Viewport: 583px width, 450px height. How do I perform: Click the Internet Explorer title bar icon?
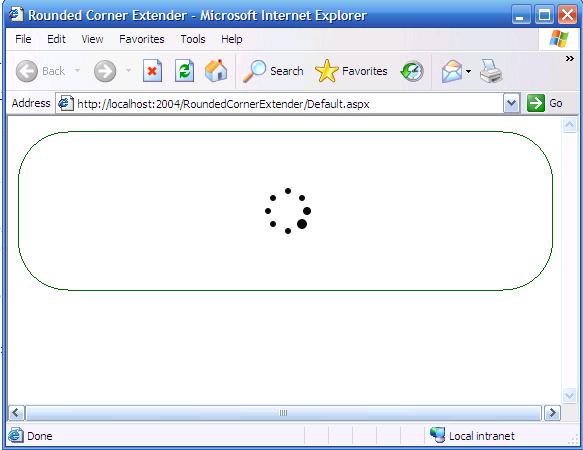(x=16, y=15)
